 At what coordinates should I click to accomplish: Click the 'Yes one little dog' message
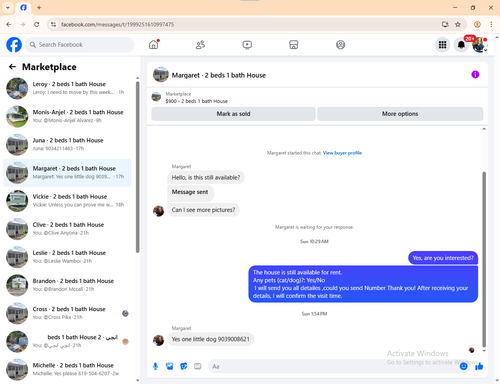pos(211,339)
